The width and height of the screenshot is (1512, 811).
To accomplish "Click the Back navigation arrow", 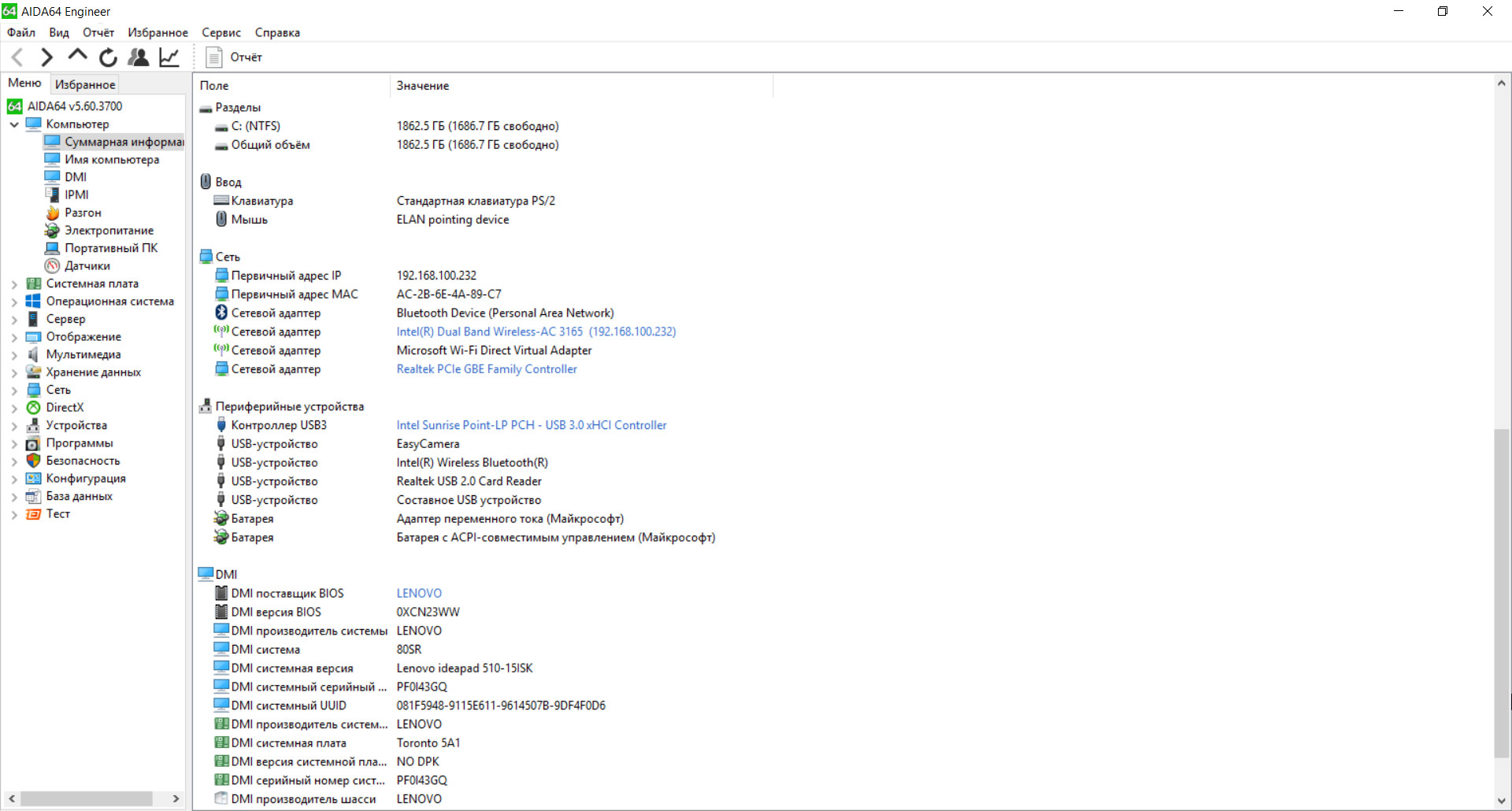I will tap(17, 57).
